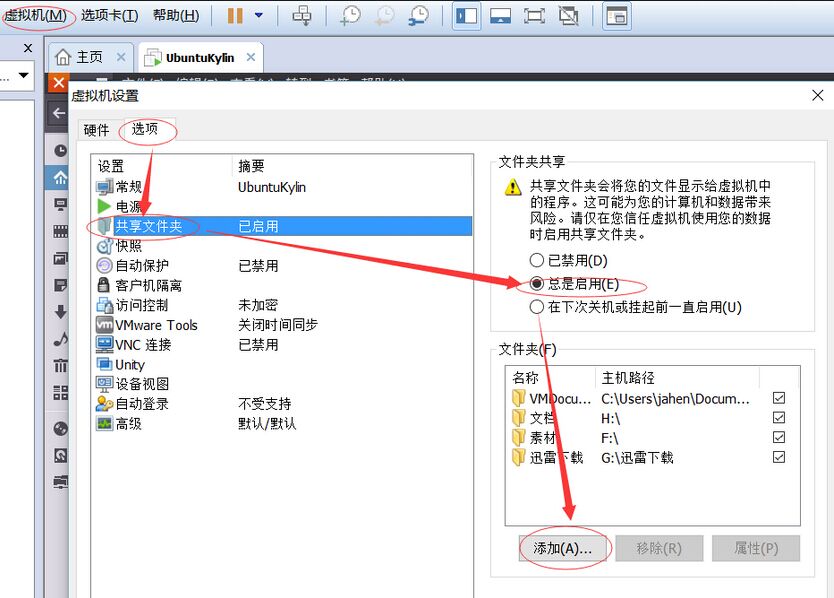The image size is (834, 598).
Task: Select the 高级 settings row
Action: (x=282, y=423)
